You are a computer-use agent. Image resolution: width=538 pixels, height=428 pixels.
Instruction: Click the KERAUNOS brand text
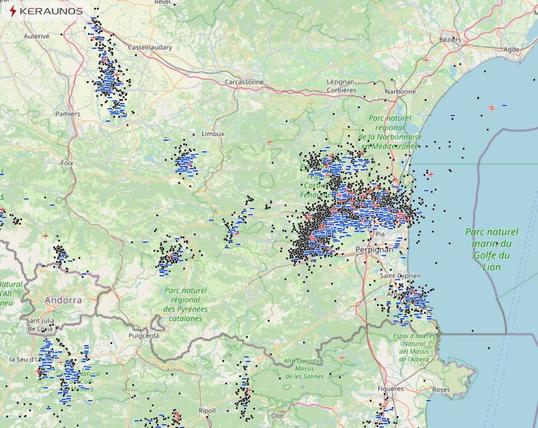(x=51, y=11)
